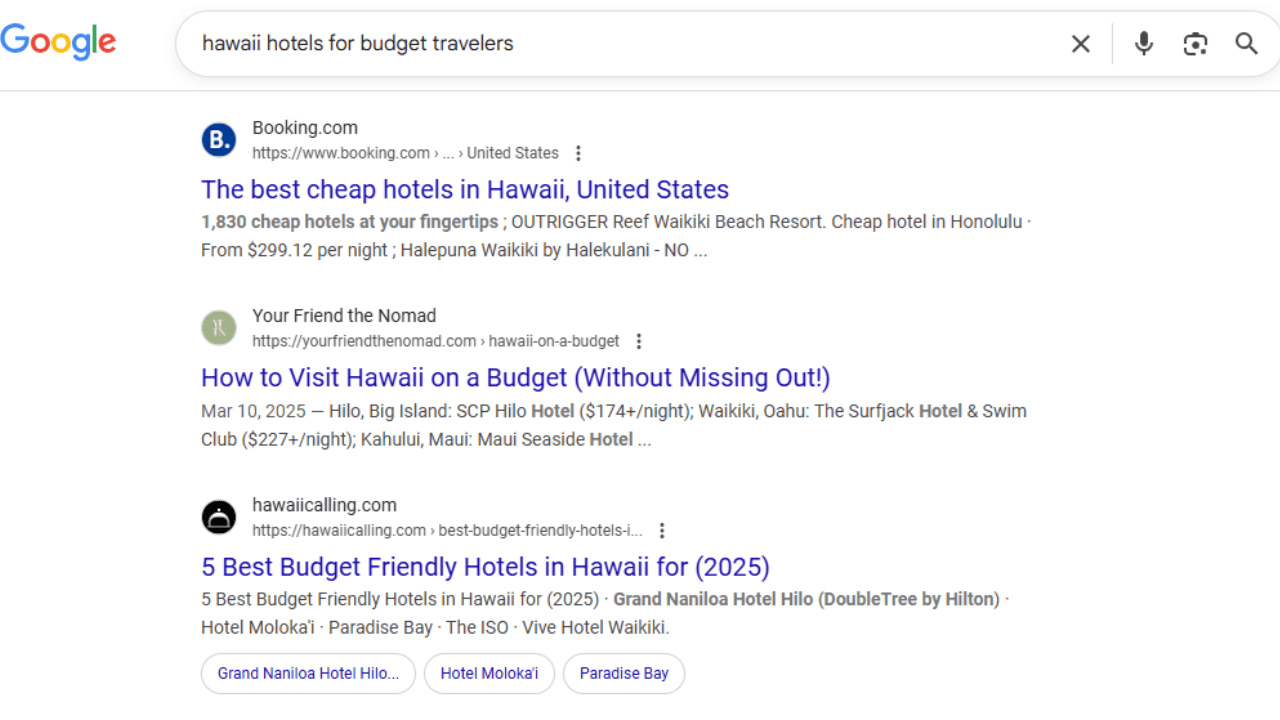Activate voice search via the microphone icon
The image size is (1280, 720).
click(1143, 43)
